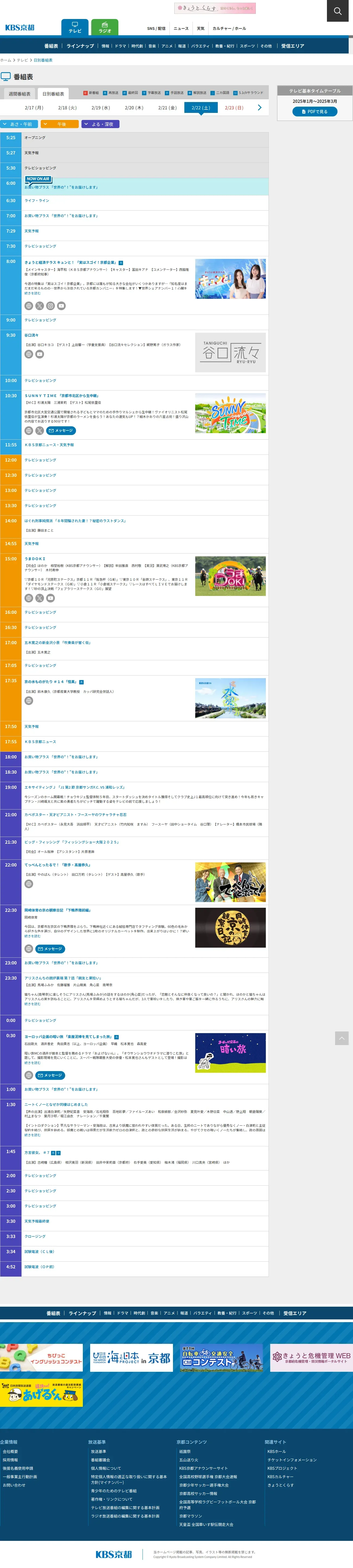Open website globe icon for 谷口流々
Image resolution: width=353 pixels, height=1568 pixels.
[29, 354]
